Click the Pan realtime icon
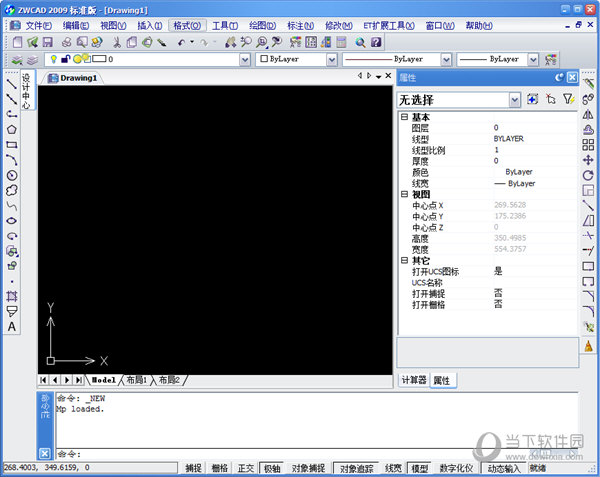Image resolution: width=600 pixels, height=477 pixels. pyautogui.click(x=230, y=42)
